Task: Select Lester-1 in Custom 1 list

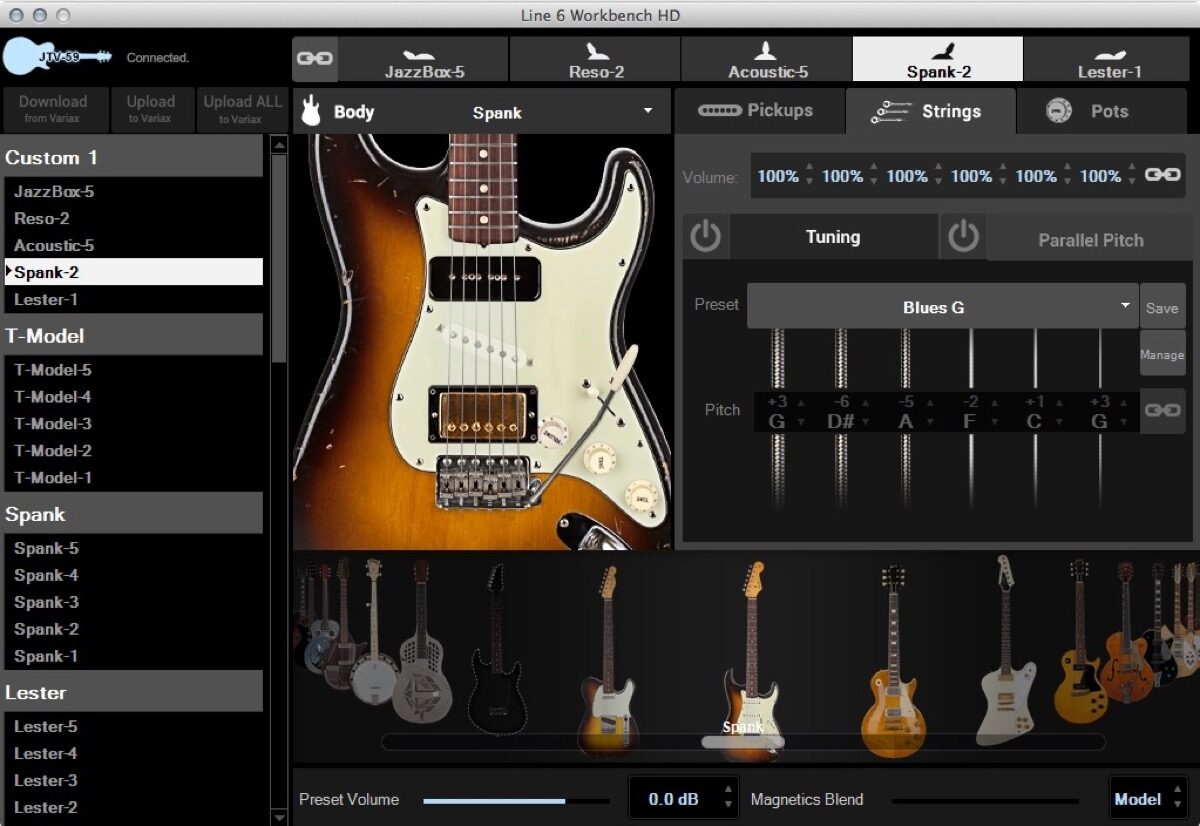Action: coord(134,299)
